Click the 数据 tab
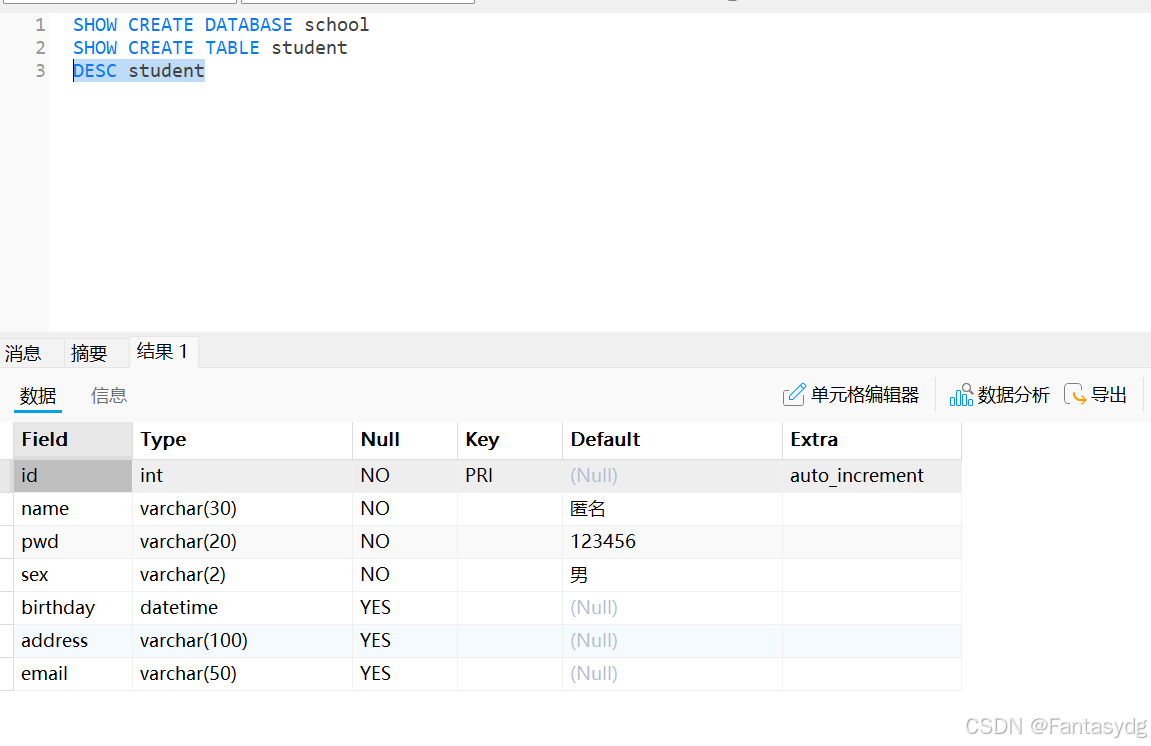The width and height of the screenshot is (1151, 746). tap(37, 394)
